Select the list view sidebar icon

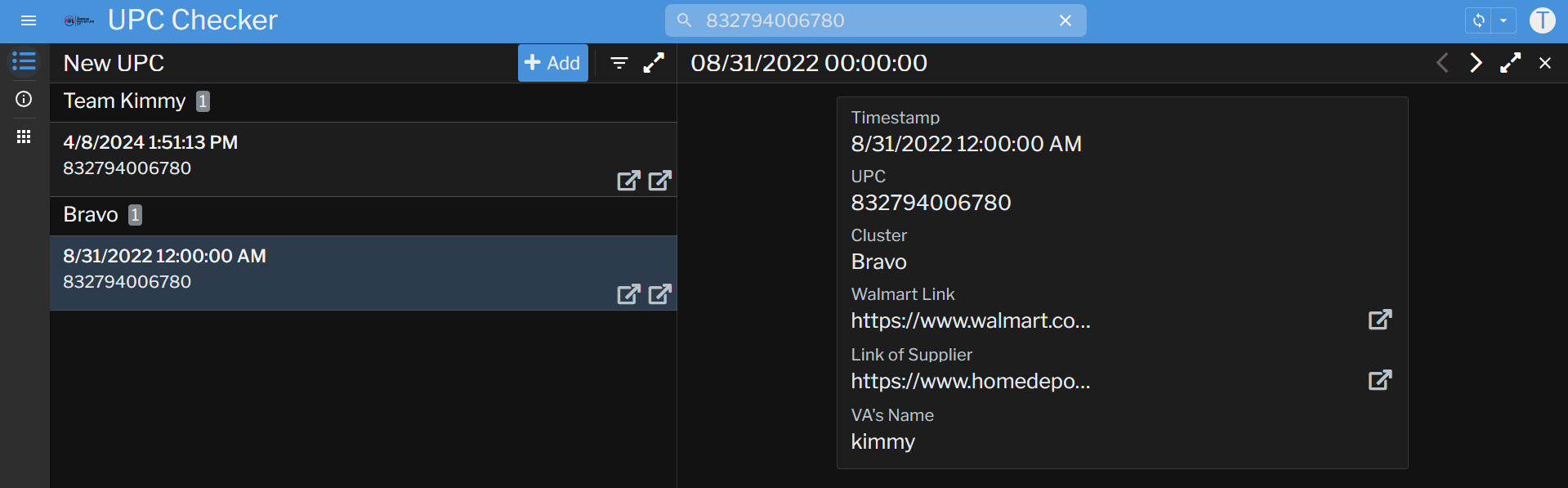pyautogui.click(x=24, y=61)
